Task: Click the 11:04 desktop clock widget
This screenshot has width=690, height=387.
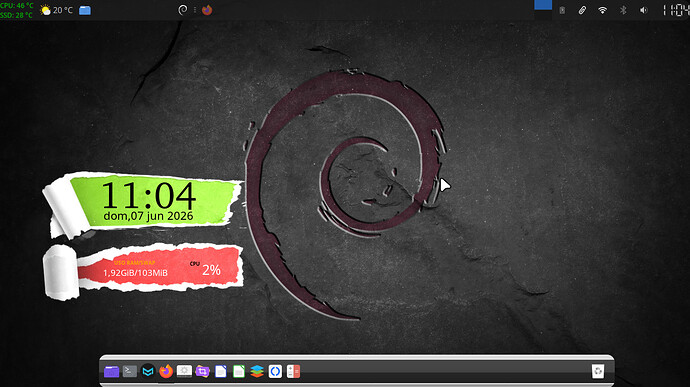Action: pos(148,195)
